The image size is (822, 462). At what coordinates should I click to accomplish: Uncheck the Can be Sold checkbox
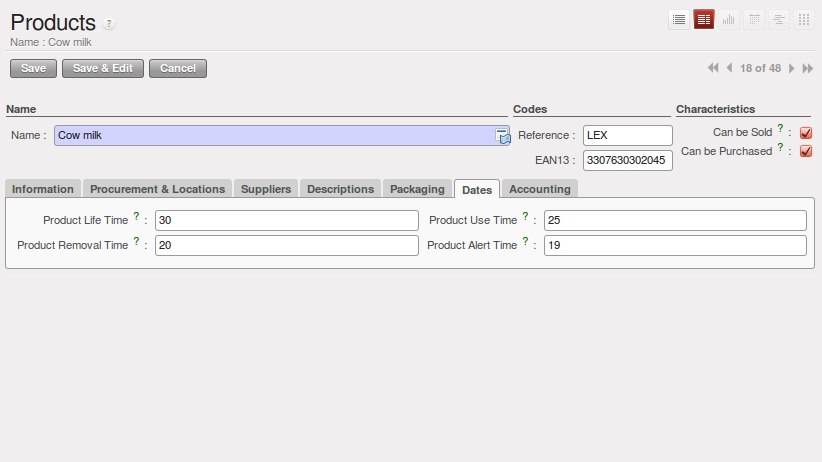pyautogui.click(x=806, y=133)
